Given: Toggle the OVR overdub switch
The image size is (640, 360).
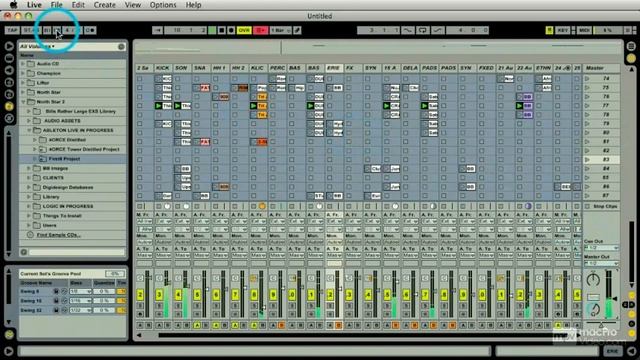Looking at the screenshot, I should [244, 30].
